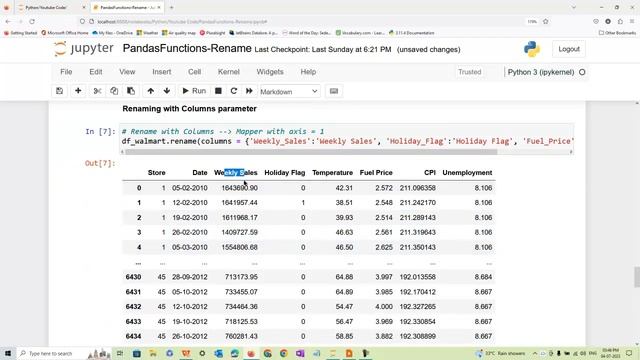640x360 pixels.
Task: Insert cell below with plus icon
Action: (x=78, y=91)
